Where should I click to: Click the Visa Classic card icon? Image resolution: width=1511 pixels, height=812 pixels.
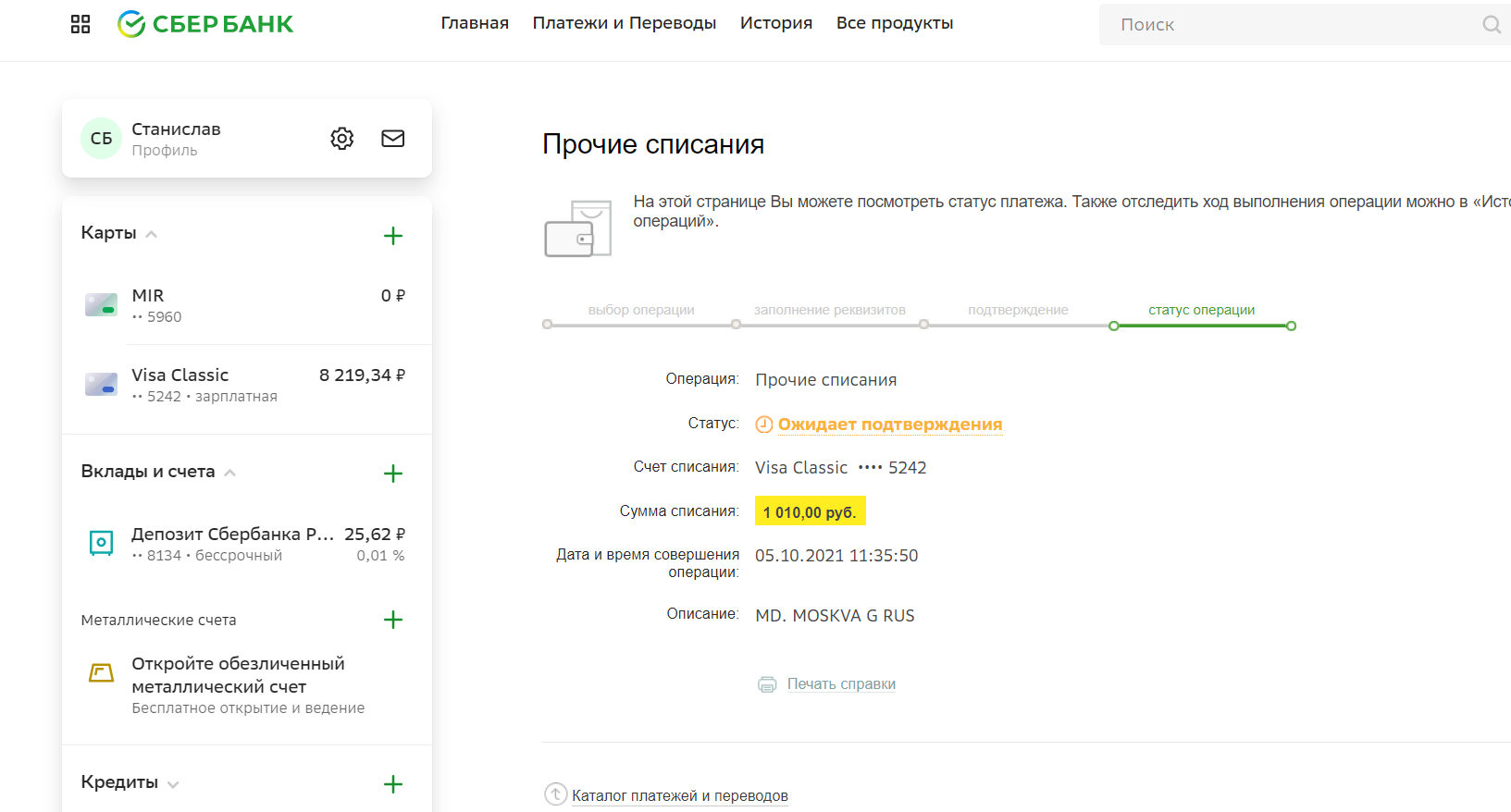pos(101,385)
